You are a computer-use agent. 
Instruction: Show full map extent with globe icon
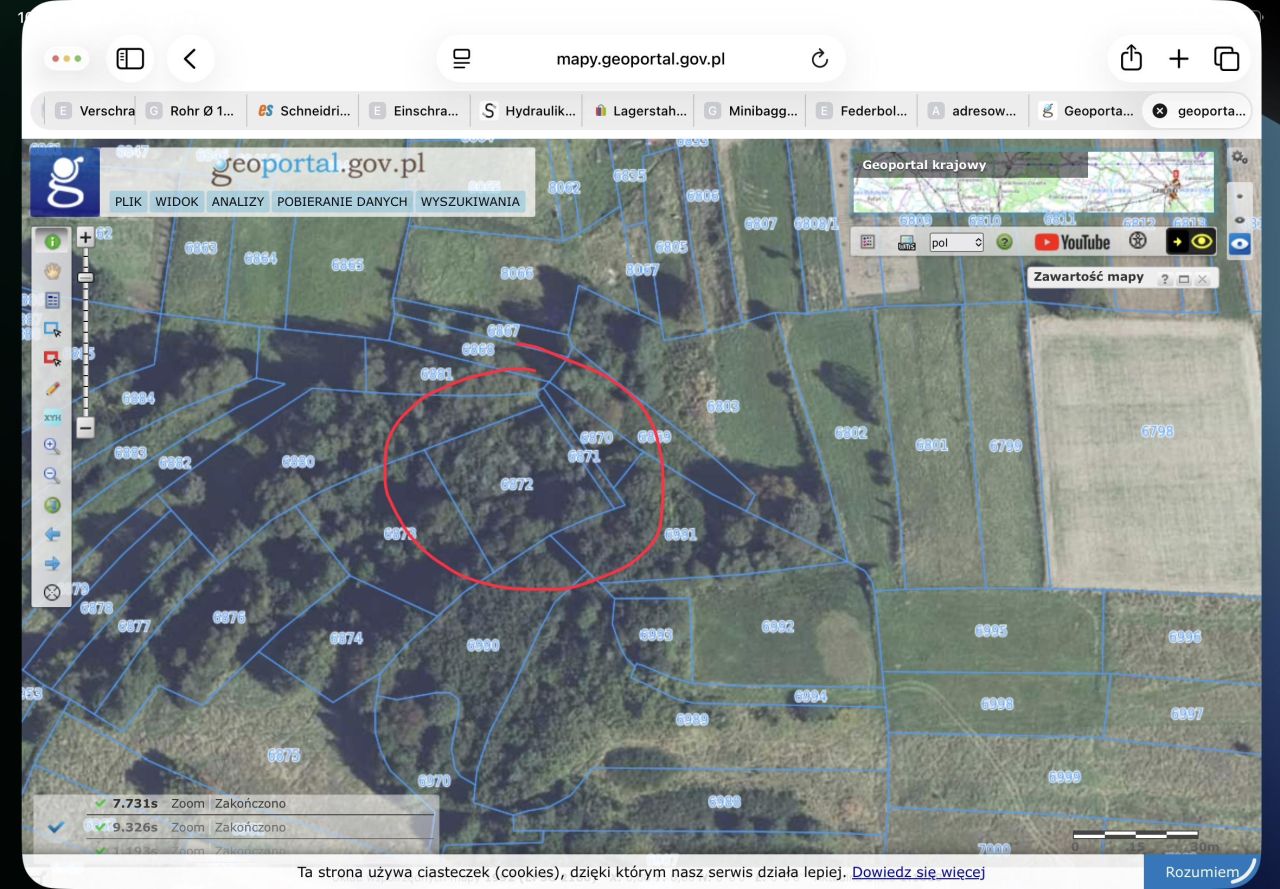coord(52,505)
